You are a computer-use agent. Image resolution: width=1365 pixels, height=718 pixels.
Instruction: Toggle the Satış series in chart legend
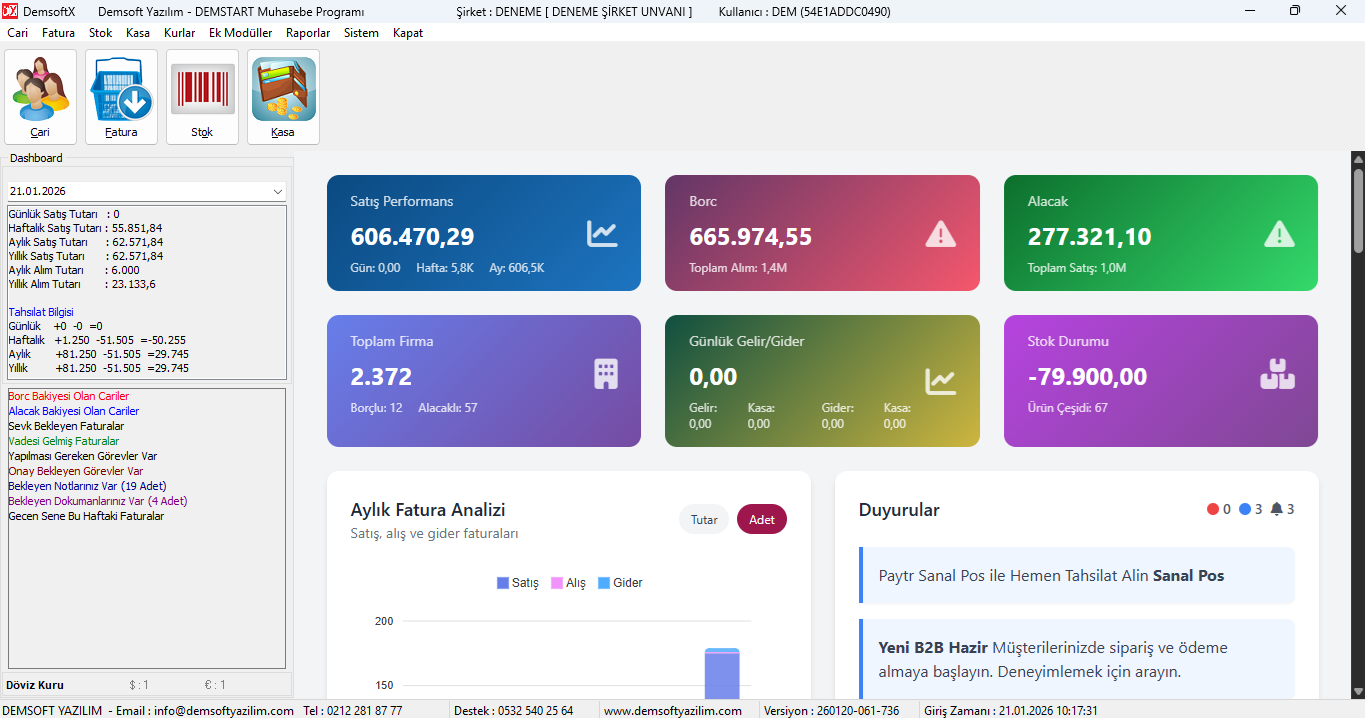(518, 583)
